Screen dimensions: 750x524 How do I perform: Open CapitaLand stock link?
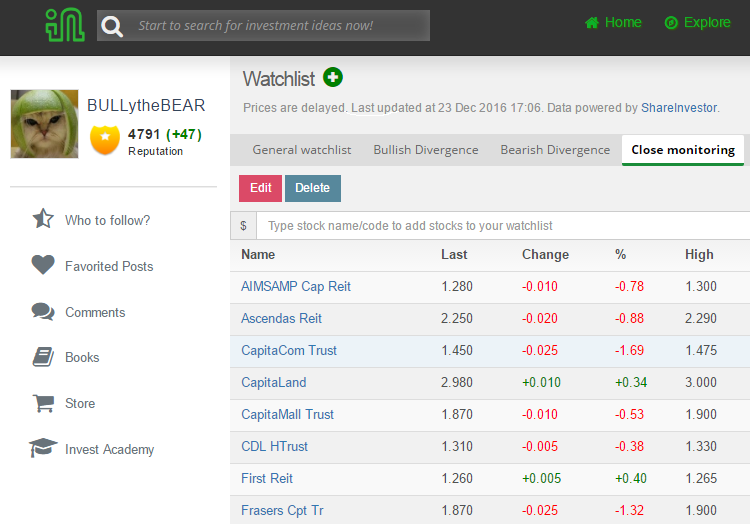[x=274, y=382]
